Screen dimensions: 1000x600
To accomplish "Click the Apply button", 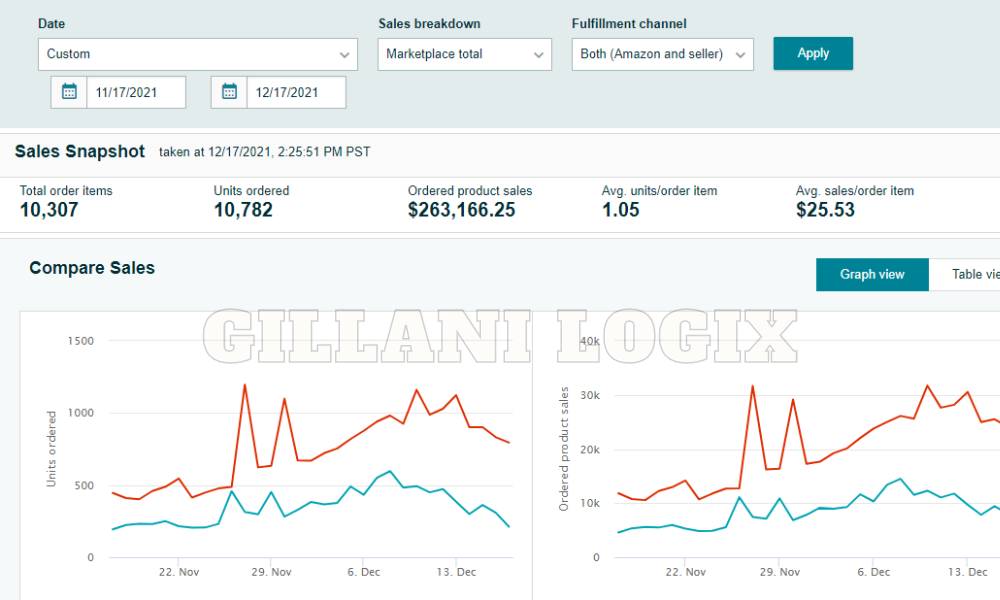I will (x=812, y=54).
